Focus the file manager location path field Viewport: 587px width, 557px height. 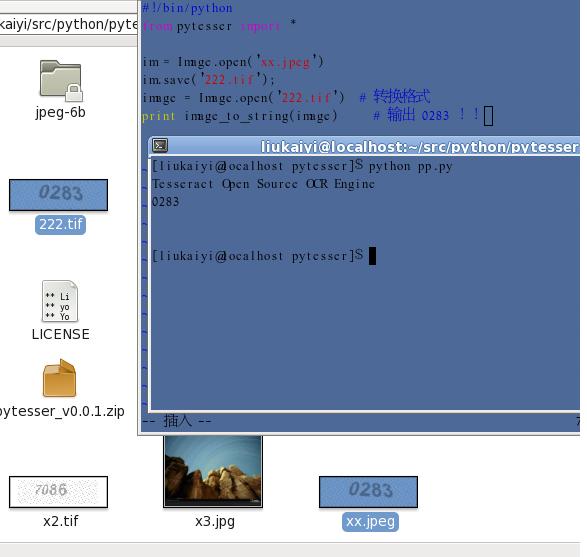[69, 24]
